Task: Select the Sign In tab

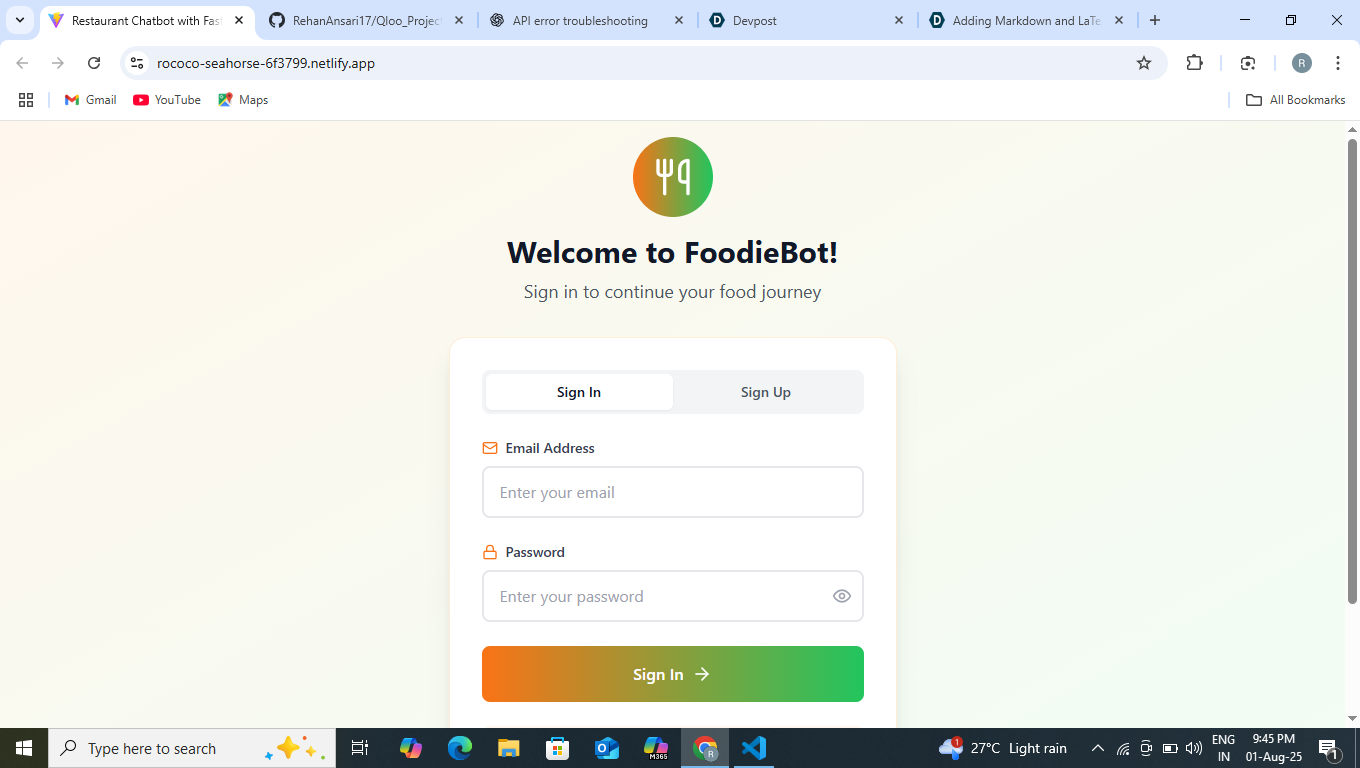Action: point(579,392)
